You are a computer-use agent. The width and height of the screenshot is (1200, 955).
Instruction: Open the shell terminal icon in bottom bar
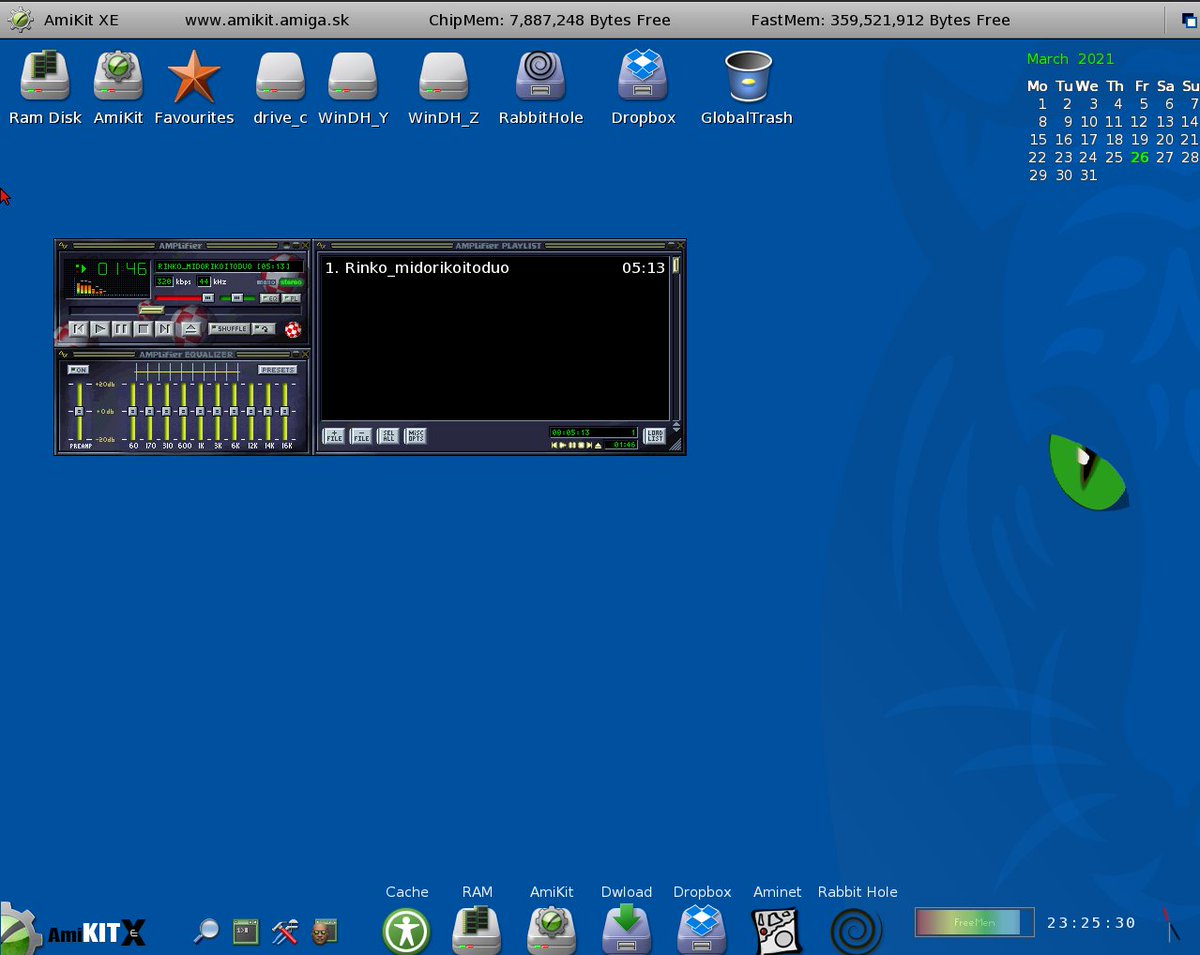246,932
